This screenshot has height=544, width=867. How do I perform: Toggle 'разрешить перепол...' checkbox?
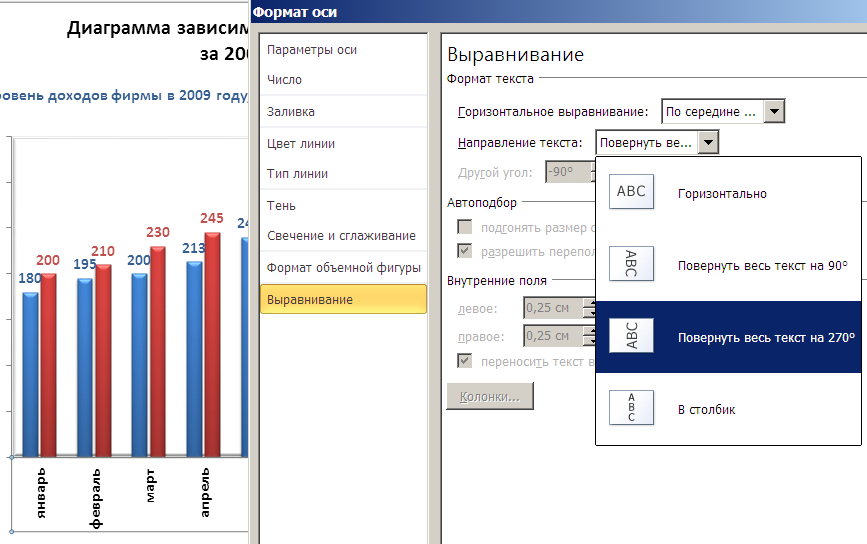tap(464, 251)
